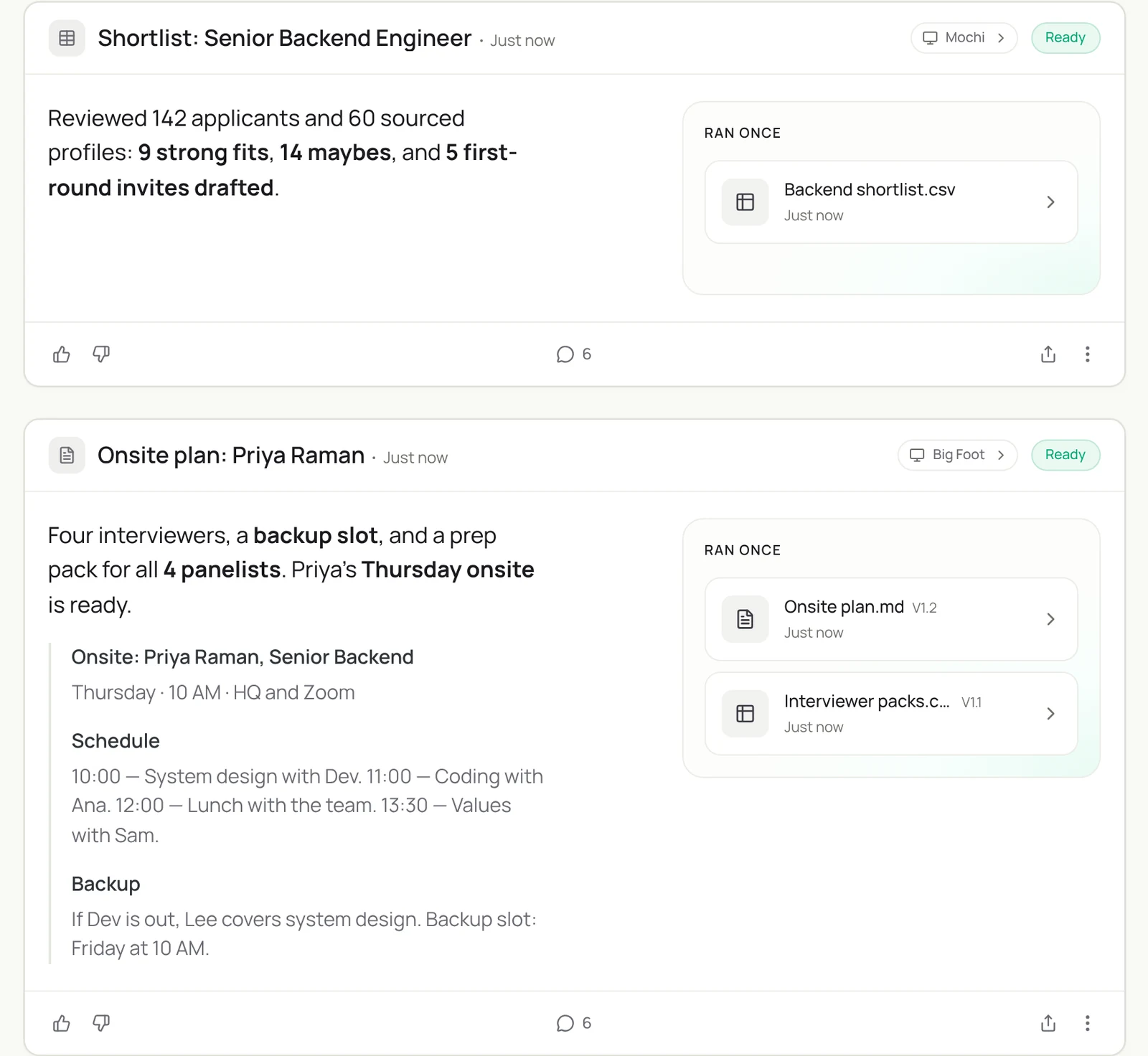Click the spreadsheet icon for Backend shortlist.csv

(x=745, y=202)
